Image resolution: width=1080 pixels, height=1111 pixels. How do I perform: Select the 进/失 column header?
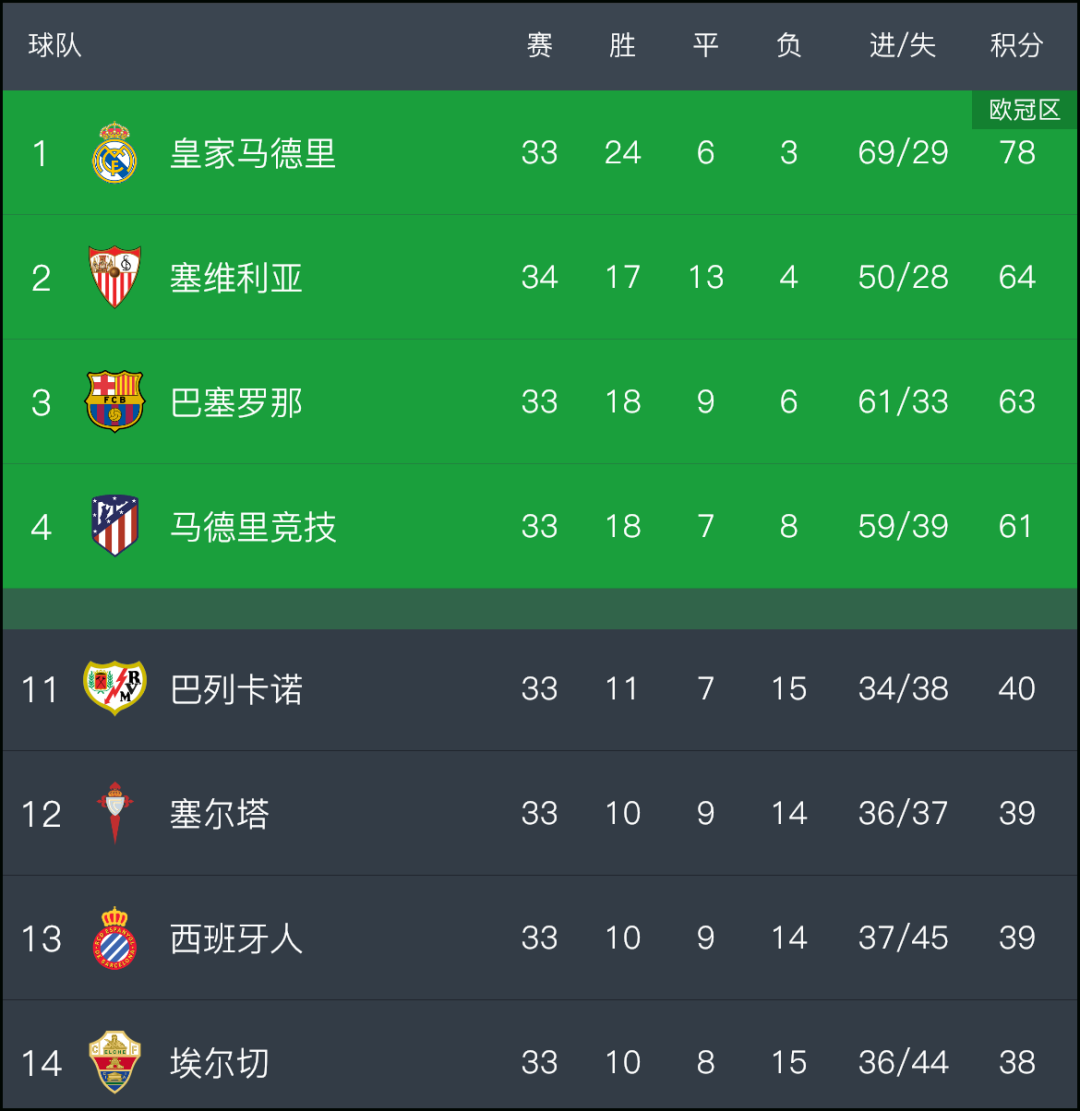902,45
